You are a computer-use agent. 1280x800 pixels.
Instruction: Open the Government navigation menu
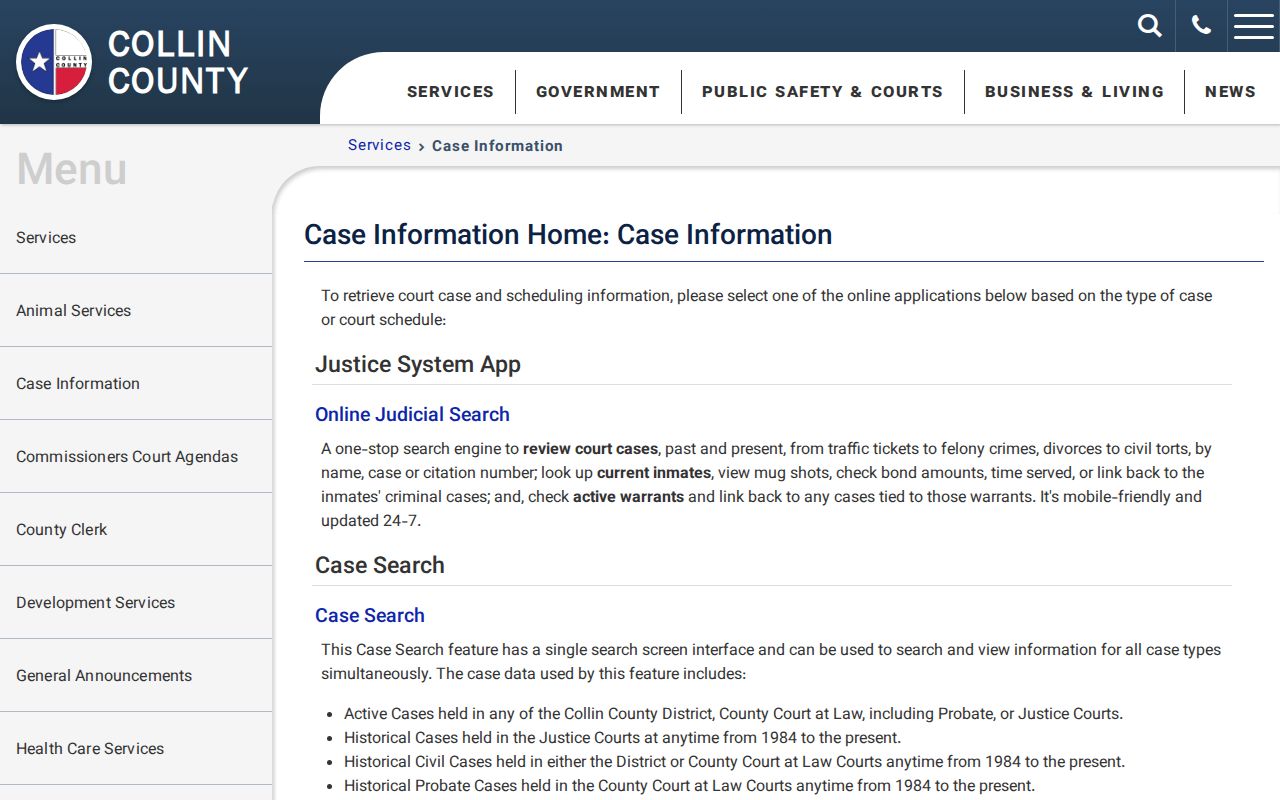click(x=598, y=91)
